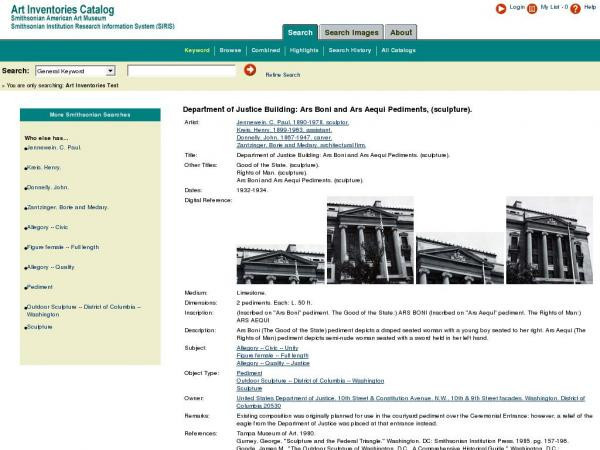Click subject Allegory -- Quality -- Justice link
The image size is (600, 450).
273,364
